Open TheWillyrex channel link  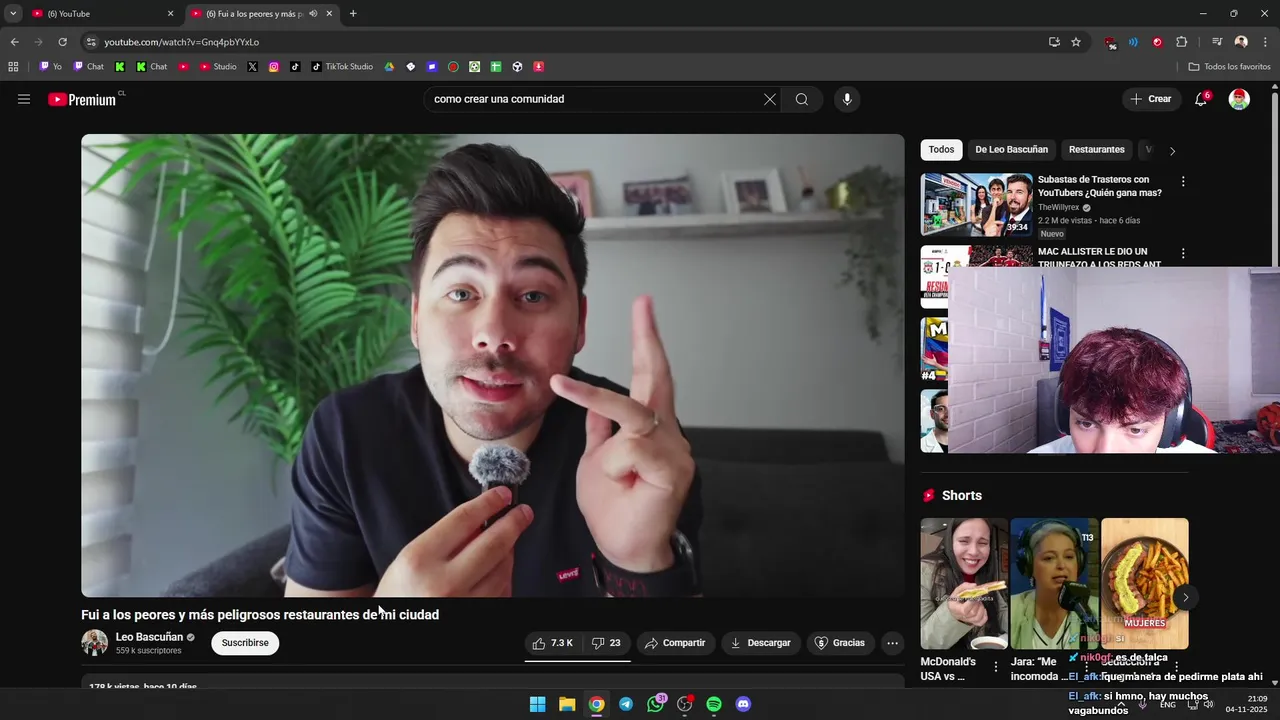coord(1058,208)
